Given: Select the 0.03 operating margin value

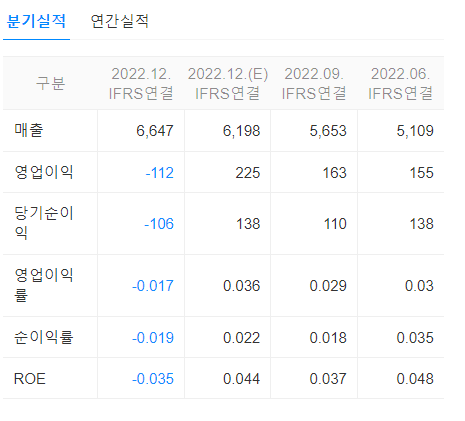Looking at the screenshot, I should [419, 286].
